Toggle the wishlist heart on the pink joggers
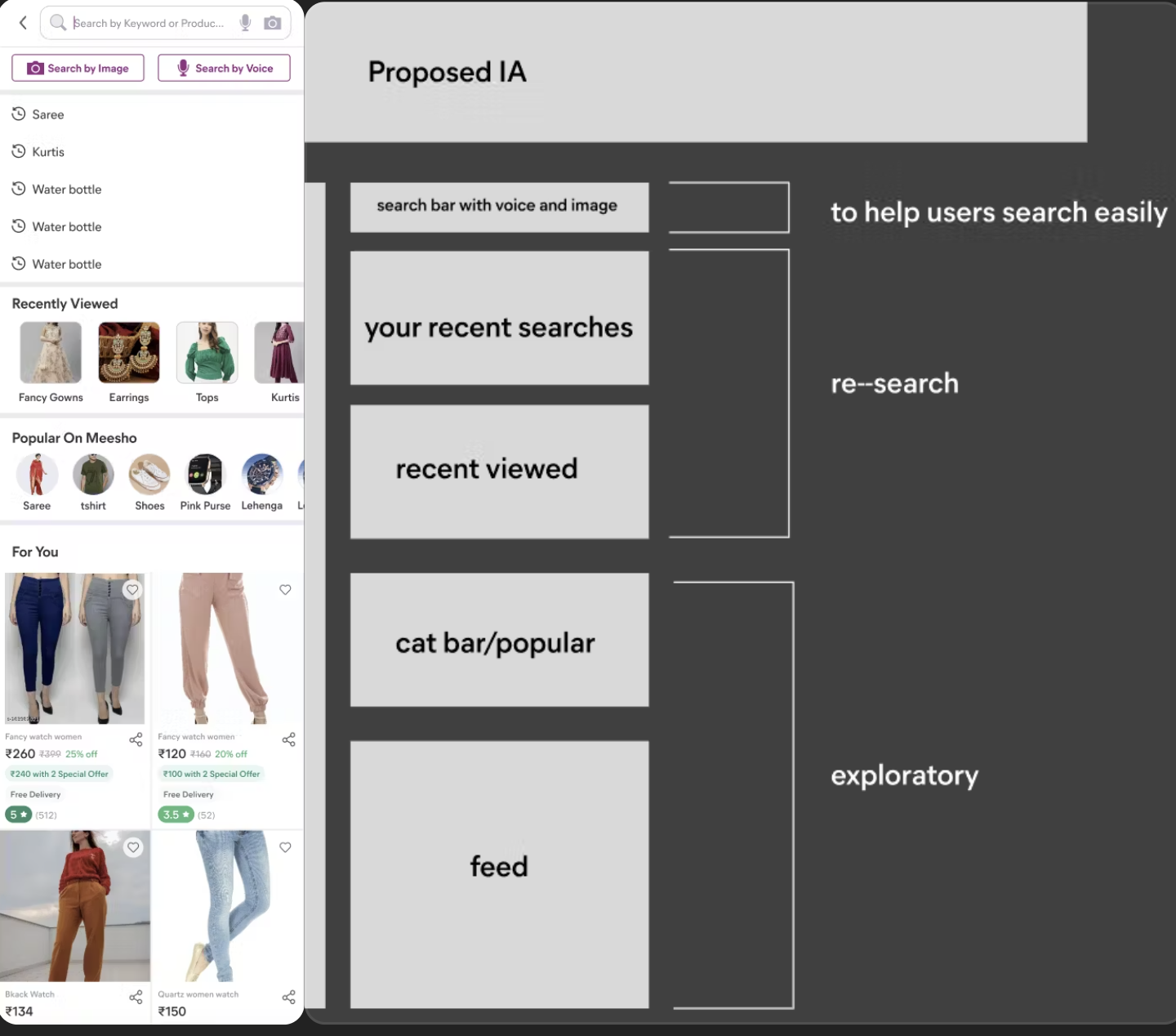Screen dimensions: 1176x1036 pyautogui.click(x=285, y=589)
